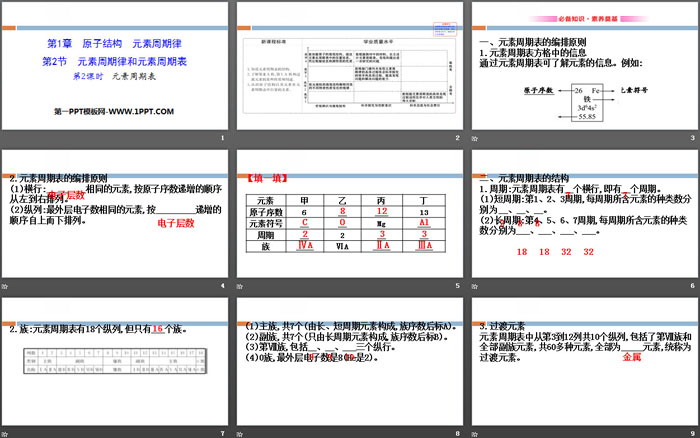
Task: Select slide 2 thumbnail with standards table
Action: click(350, 66)
